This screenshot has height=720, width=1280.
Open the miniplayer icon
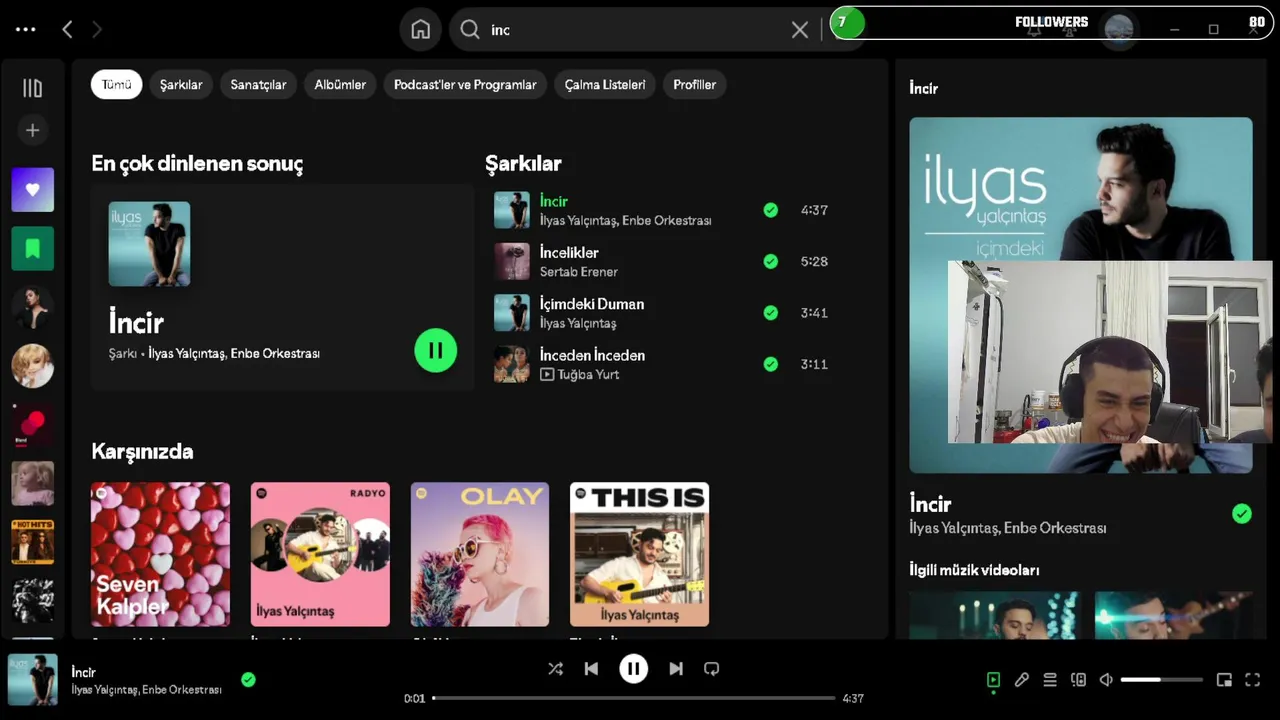coord(1224,680)
